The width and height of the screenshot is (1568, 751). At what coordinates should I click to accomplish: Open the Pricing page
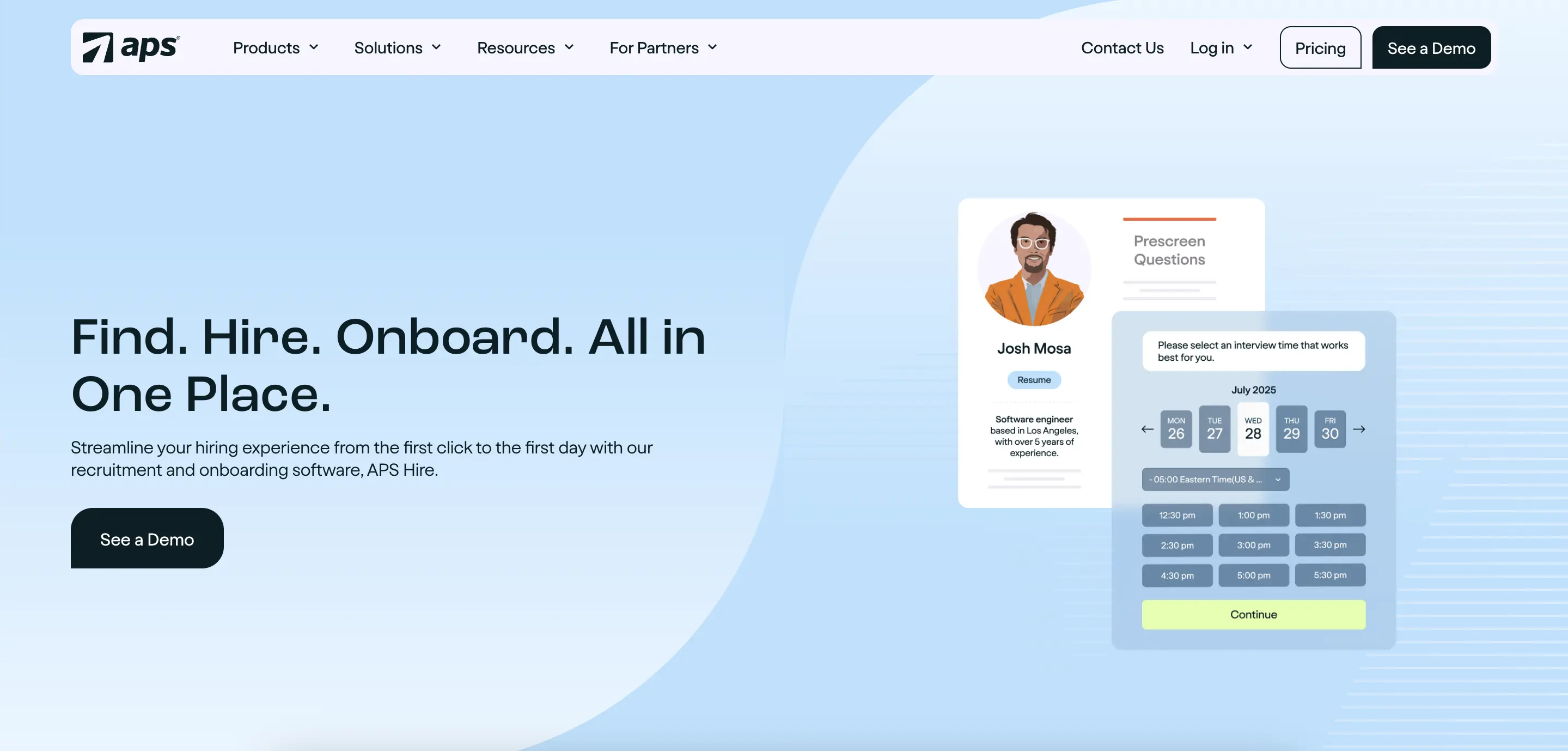(1320, 47)
